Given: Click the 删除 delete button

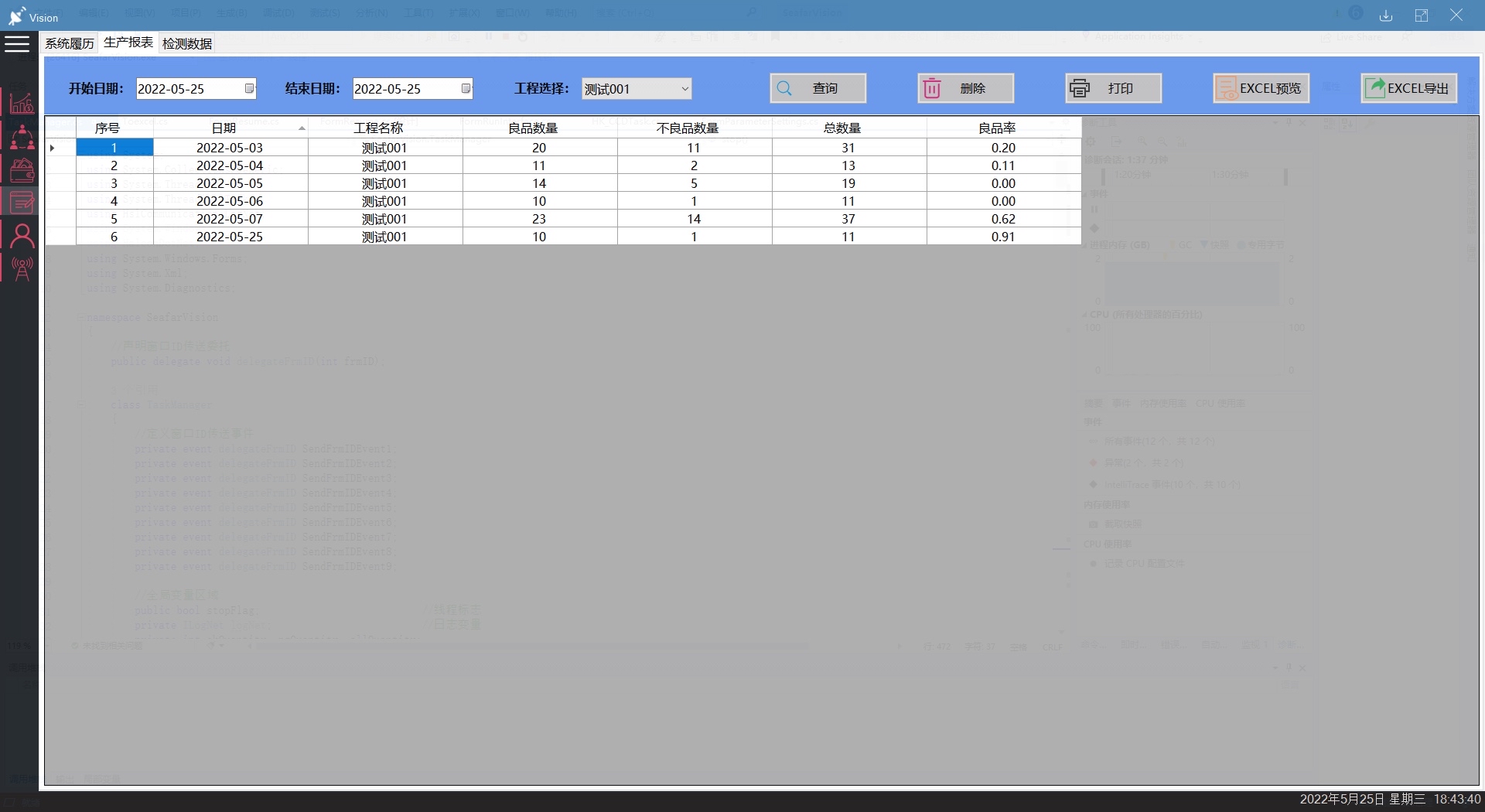Looking at the screenshot, I should click(x=965, y=88).
